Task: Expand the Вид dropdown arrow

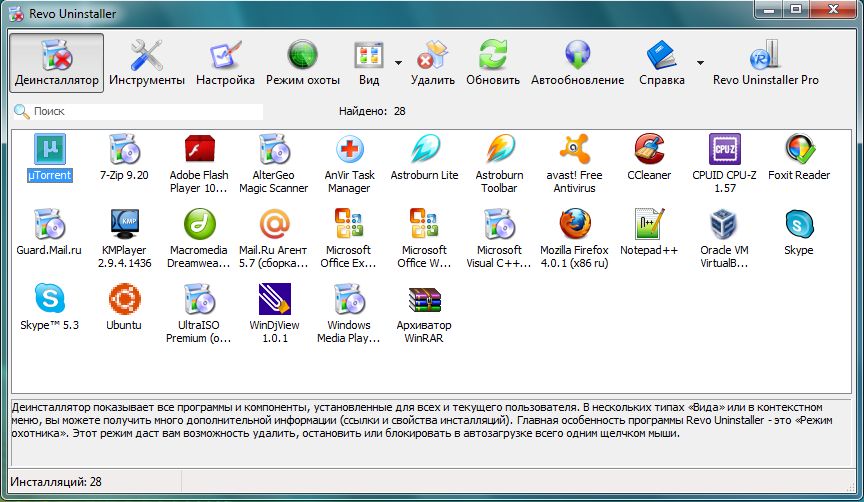Action: coord(398,63)
